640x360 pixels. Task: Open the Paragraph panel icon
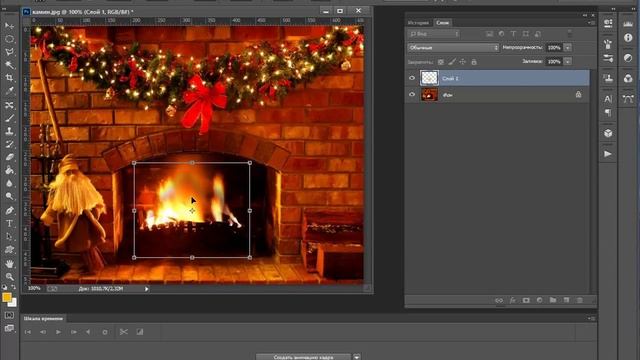click(x=608, y=113)
